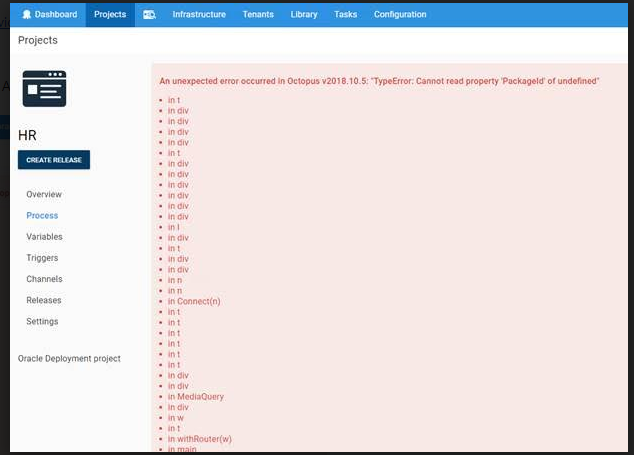634x455 pixels.
Task: Open the Library menu item
Action: click(304, 15)
